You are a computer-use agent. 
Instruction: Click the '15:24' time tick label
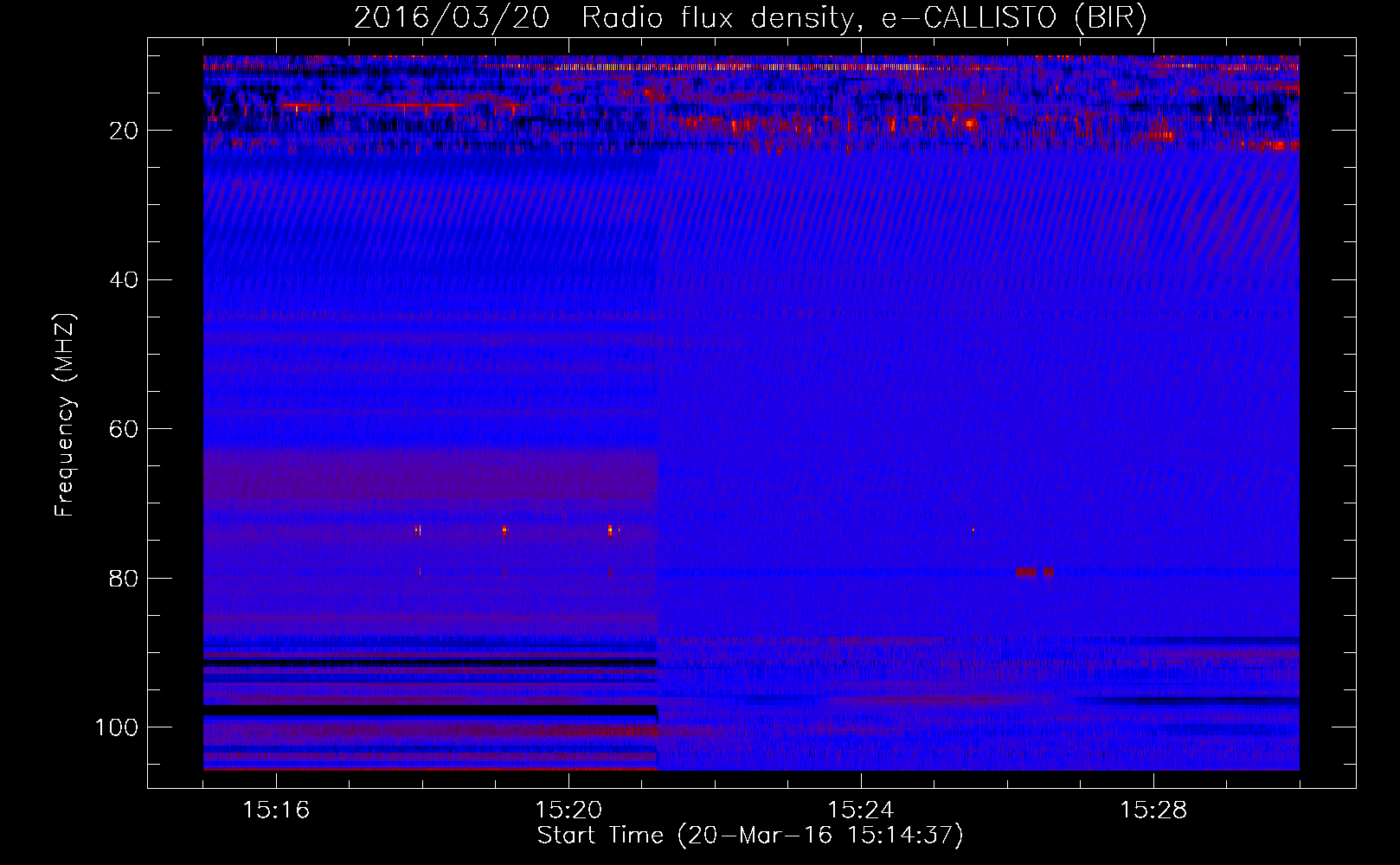tap(861, 810)
